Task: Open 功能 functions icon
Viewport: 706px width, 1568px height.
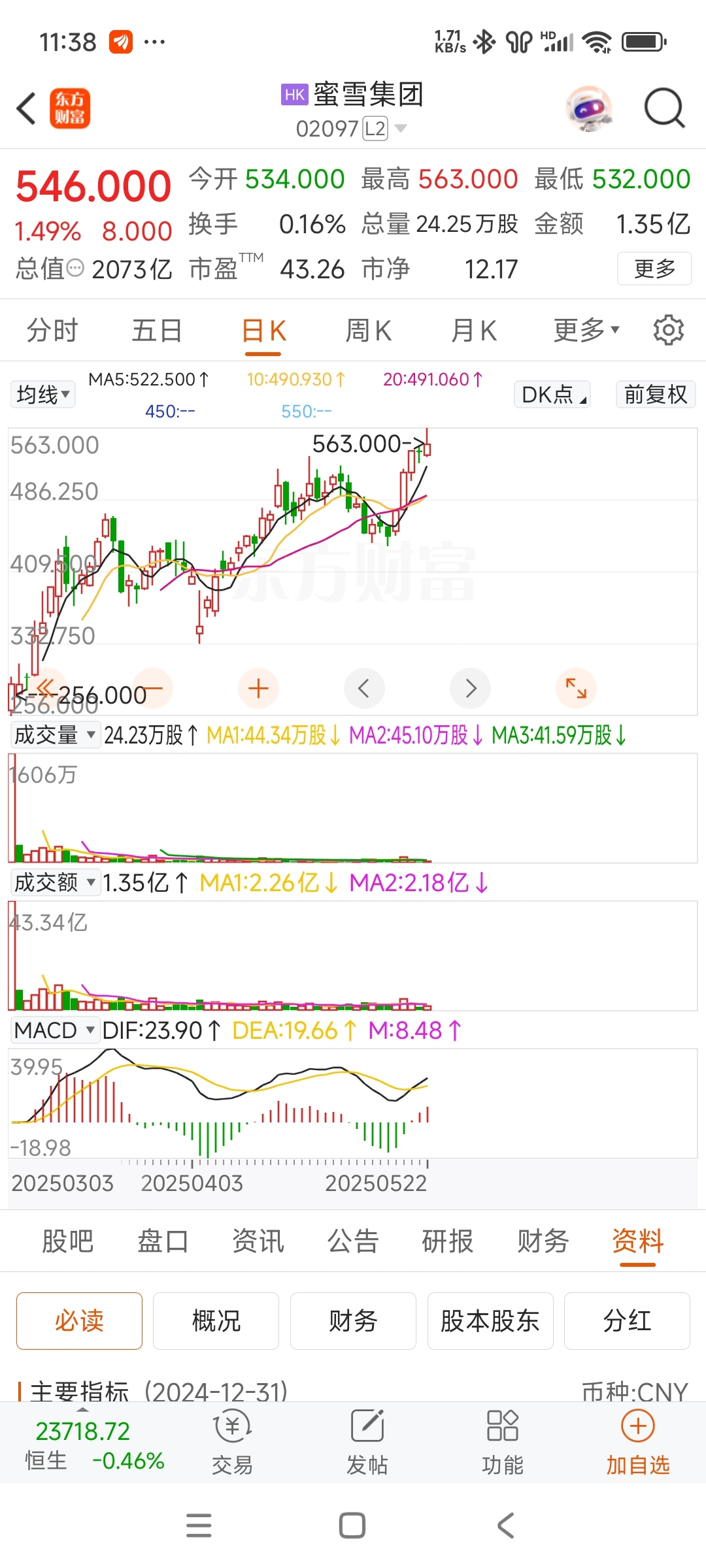Action: pos(503,1443)
